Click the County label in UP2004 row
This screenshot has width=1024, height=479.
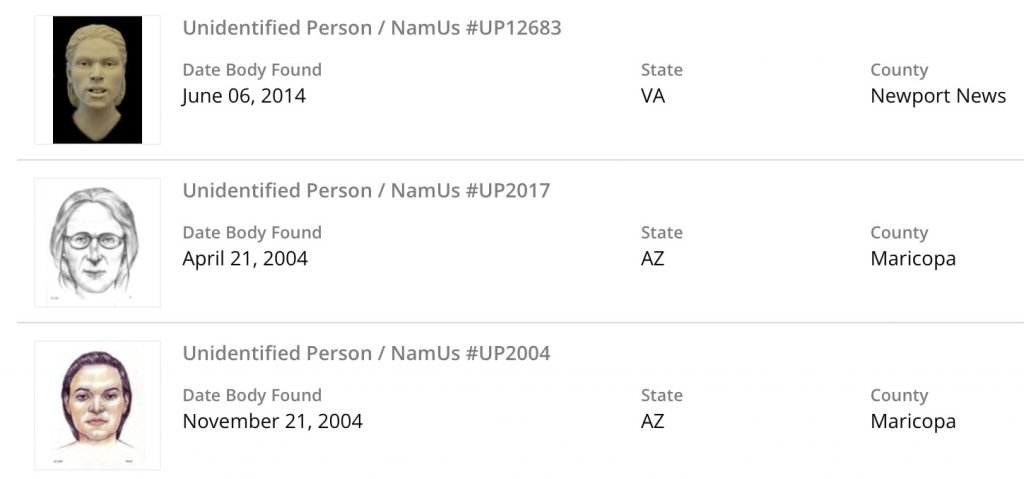pos(899,395)
